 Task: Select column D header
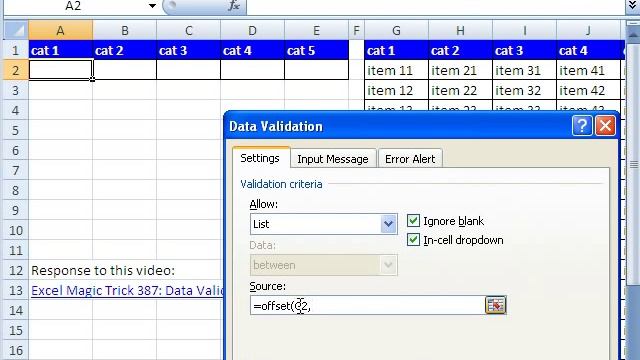coord(253,31)
